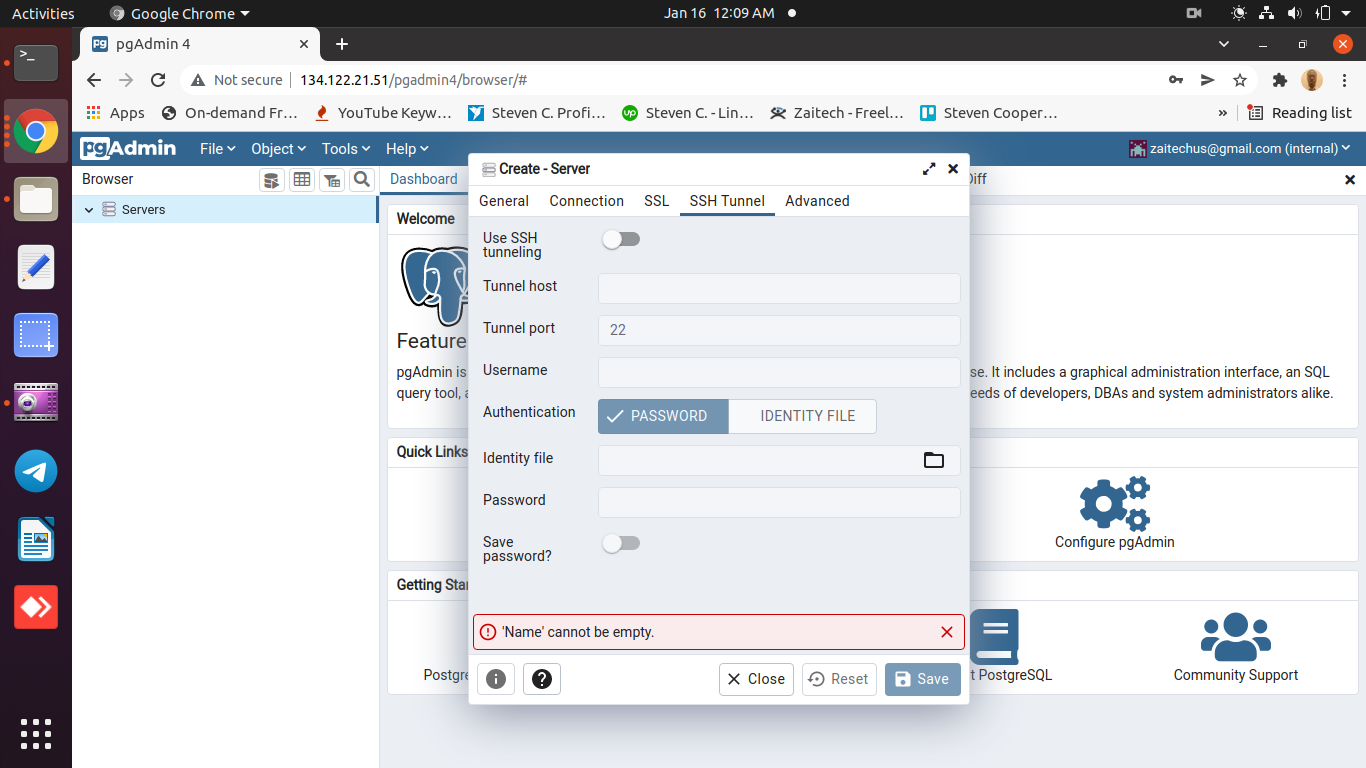Open Google Chrome app menu in top bar

(x=179, y=13)
